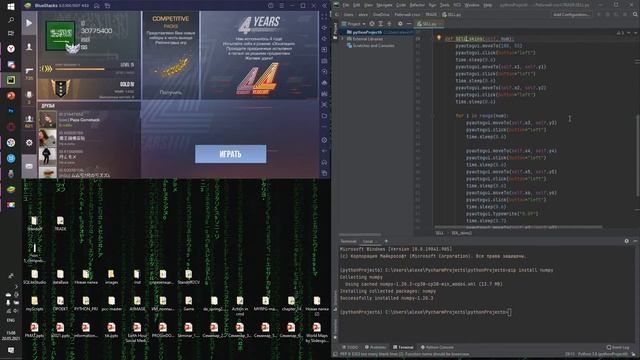This screenshot has width=640, height=360.
Task: Click the PyCharm project locate target icon
Action: [372, 24]
